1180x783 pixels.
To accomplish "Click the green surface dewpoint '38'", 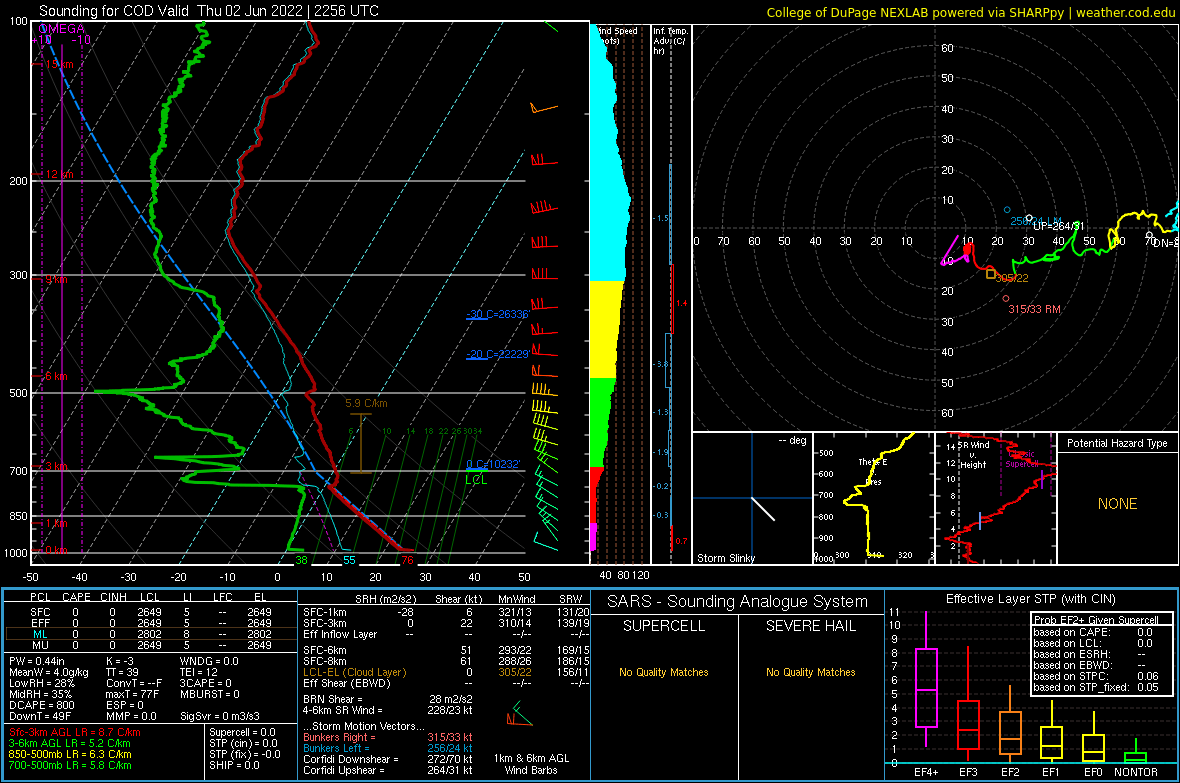I will click(301, 560).
